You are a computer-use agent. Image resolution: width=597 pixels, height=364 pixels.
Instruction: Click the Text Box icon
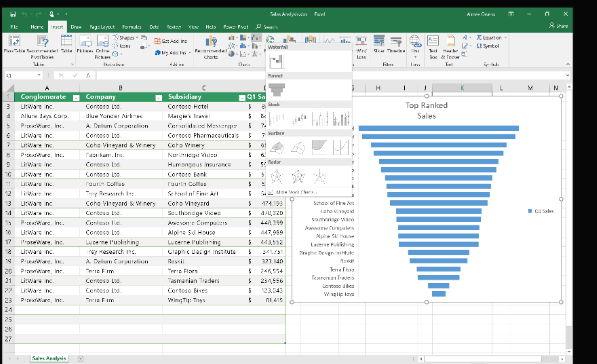click(x=433, y=47)
